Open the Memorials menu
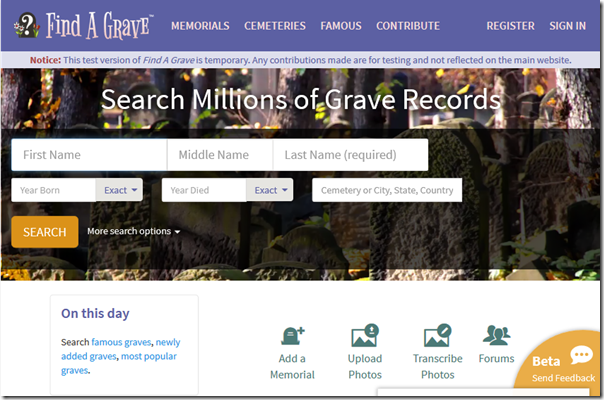The width and height of the screenshot is (604, 400). point(200,26)
